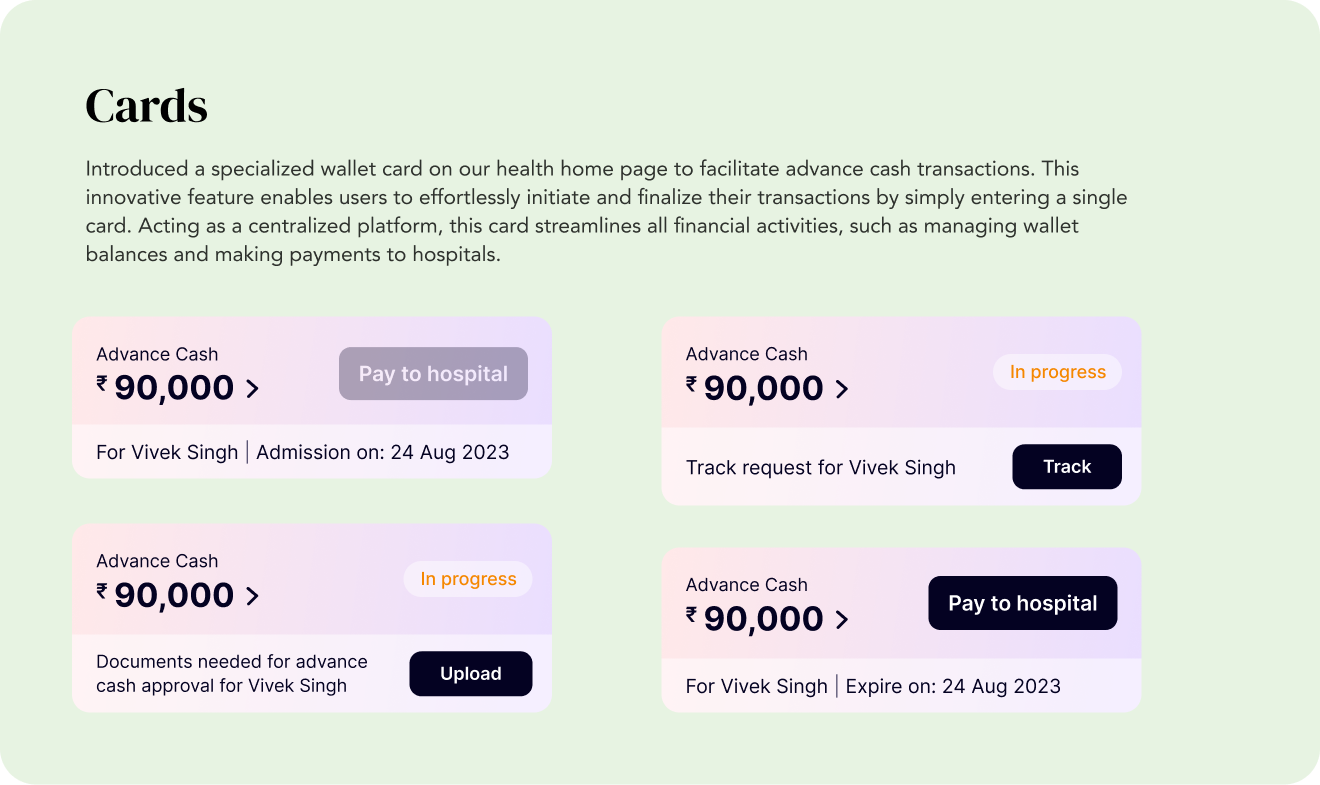Select the "Track request for Vivek Singh" text
This screenshot has height=785, width=1320.
(x=821, y=467)
